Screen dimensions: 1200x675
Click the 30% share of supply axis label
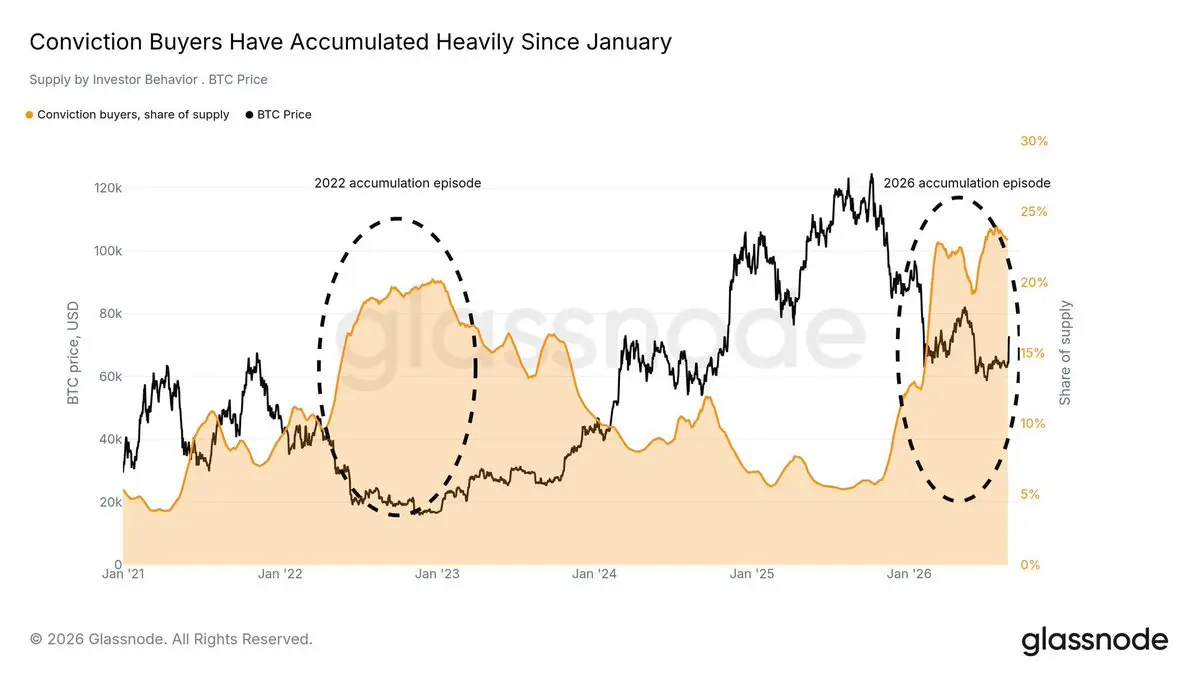tap(1034, 141)
